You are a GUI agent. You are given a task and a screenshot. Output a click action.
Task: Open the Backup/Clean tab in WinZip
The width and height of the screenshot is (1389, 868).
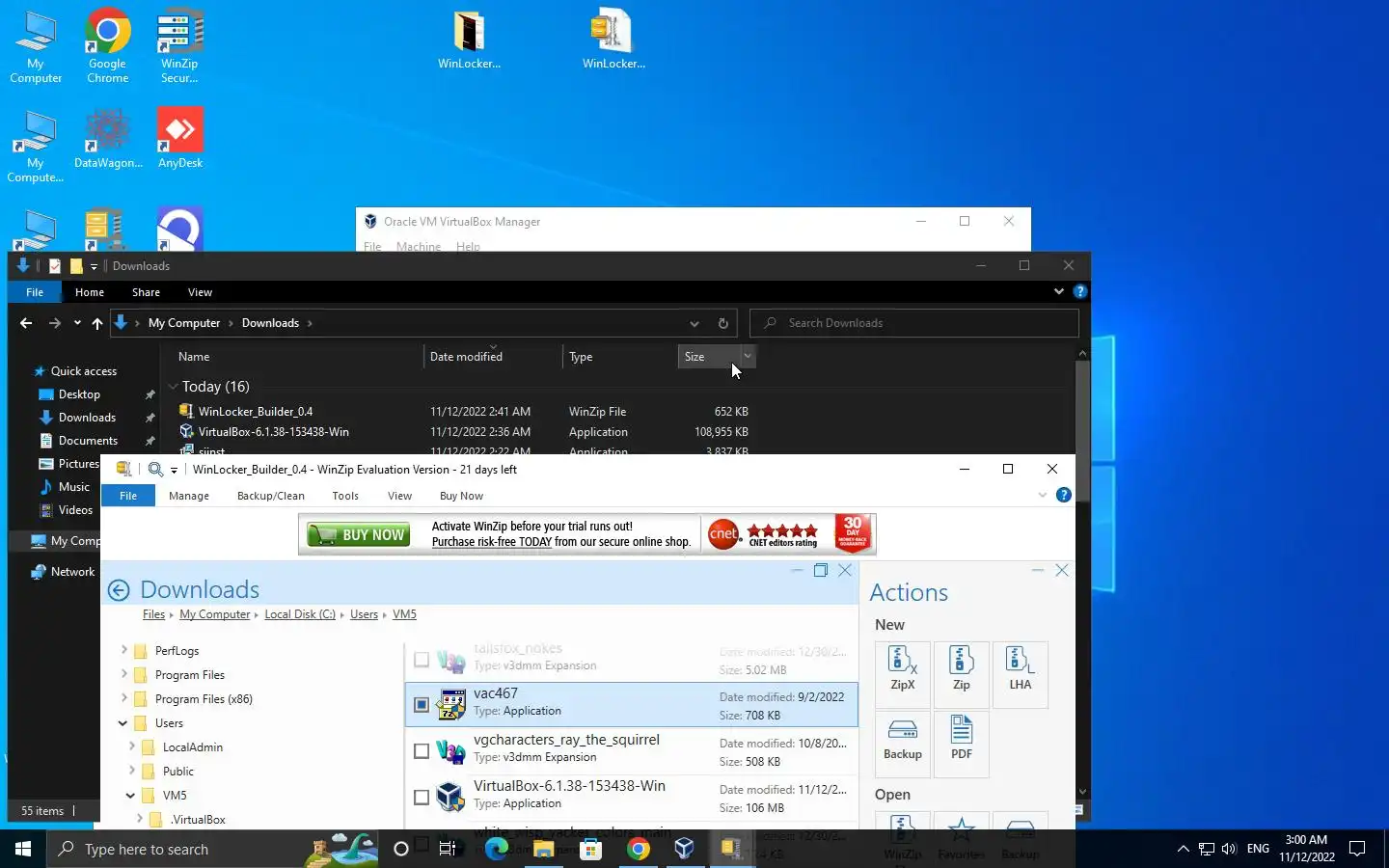[271, 496]
